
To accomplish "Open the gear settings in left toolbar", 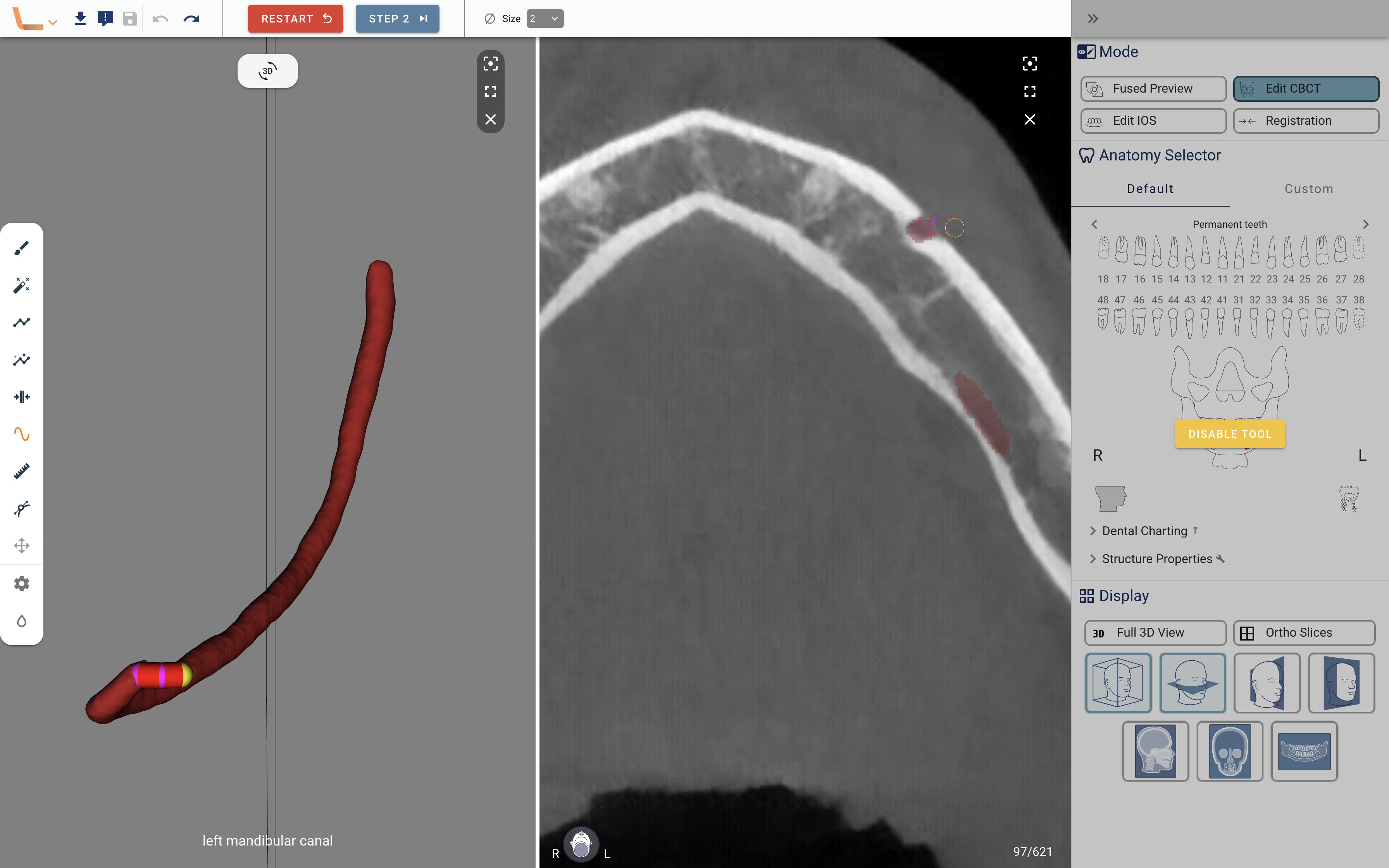I will click(21, 584).
